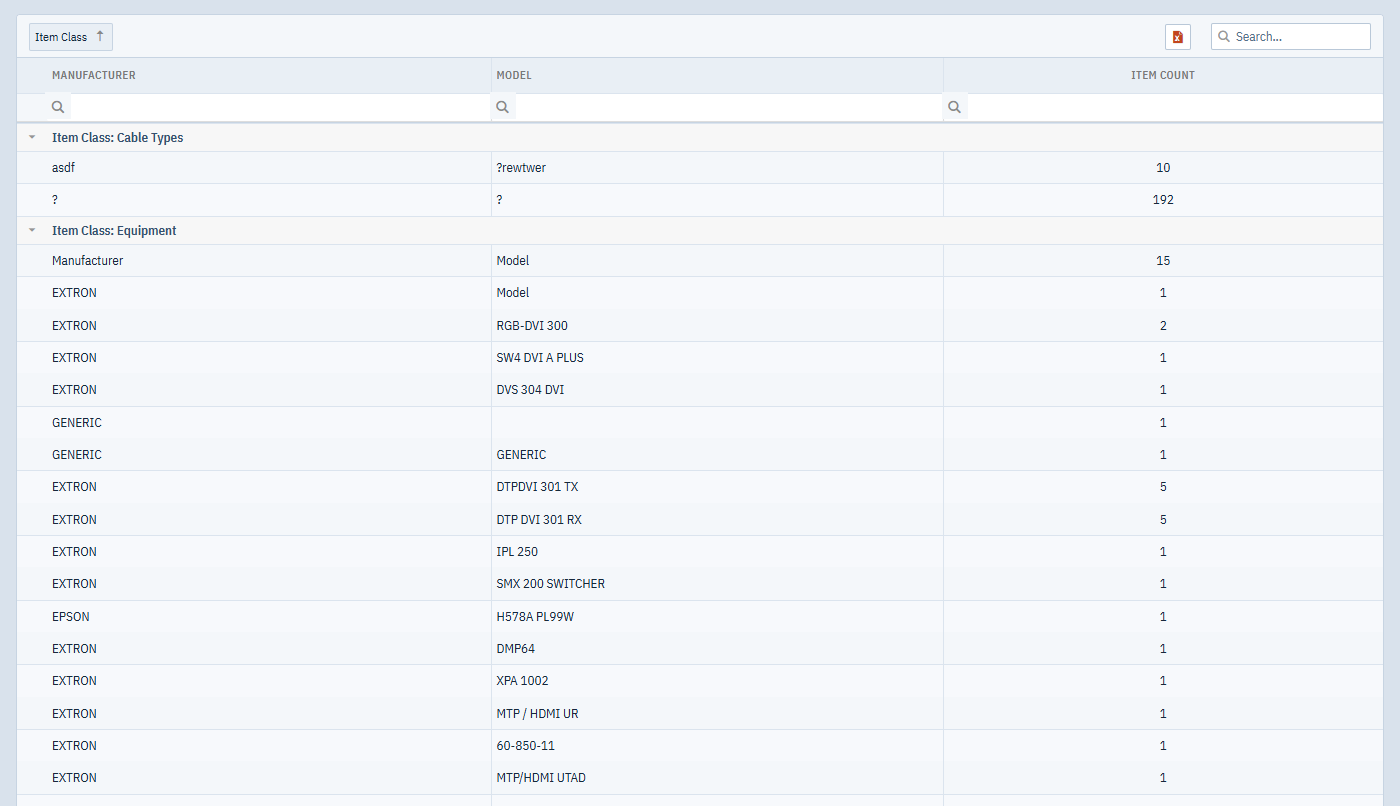Viewport: 1400px width, 806px height.
Task: Focus the Search… box at top right
Action: pos(1291,37)
